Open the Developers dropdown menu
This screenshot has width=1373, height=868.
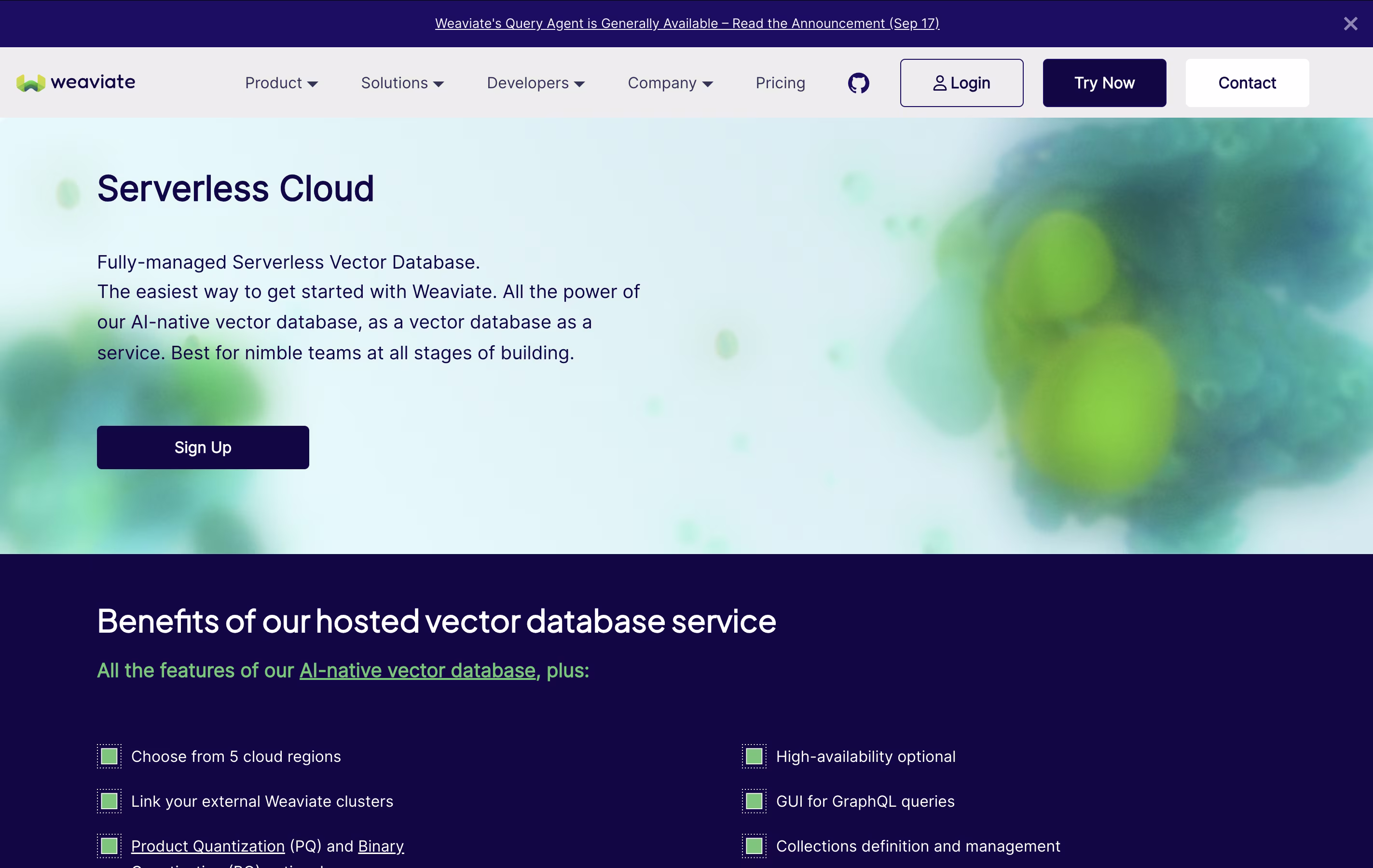coord(535,83)
